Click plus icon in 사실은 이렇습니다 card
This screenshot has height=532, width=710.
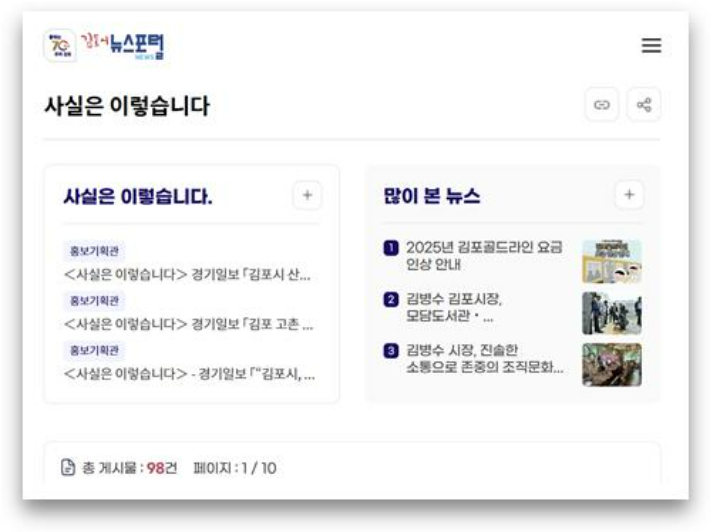[x=307, y=195]
